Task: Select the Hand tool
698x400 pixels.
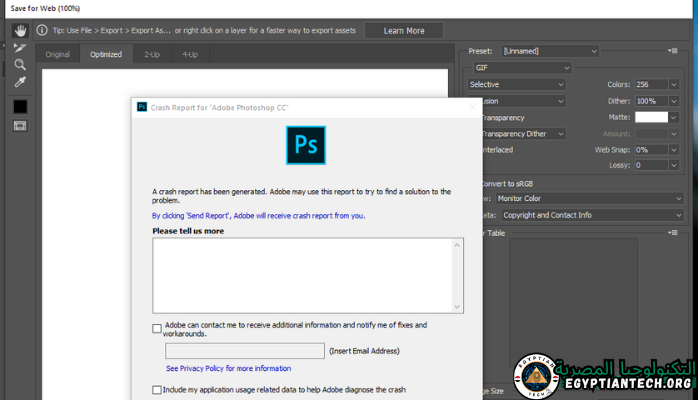Action: click(x=20, y=31)
